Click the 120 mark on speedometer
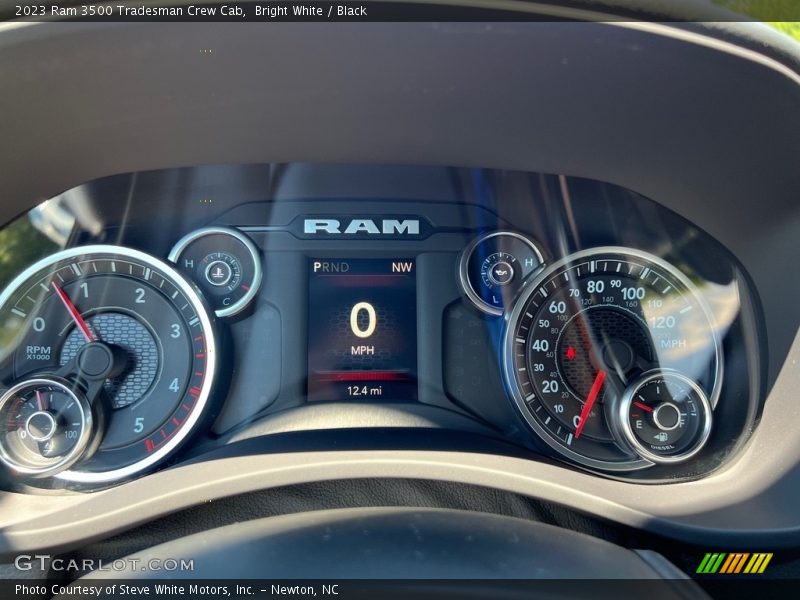 coord(662,322)
